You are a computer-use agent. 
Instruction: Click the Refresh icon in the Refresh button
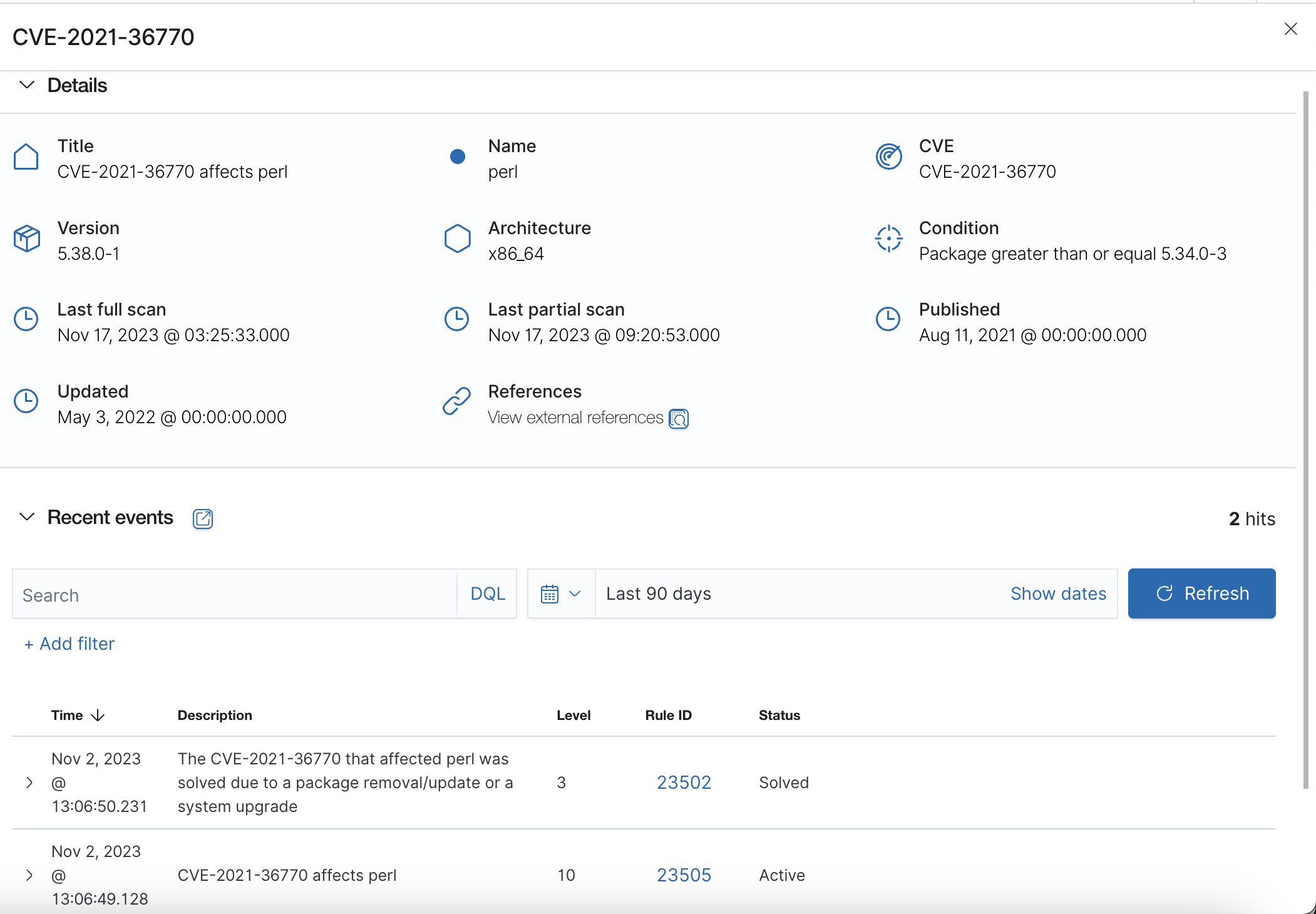coord(1163,593)
